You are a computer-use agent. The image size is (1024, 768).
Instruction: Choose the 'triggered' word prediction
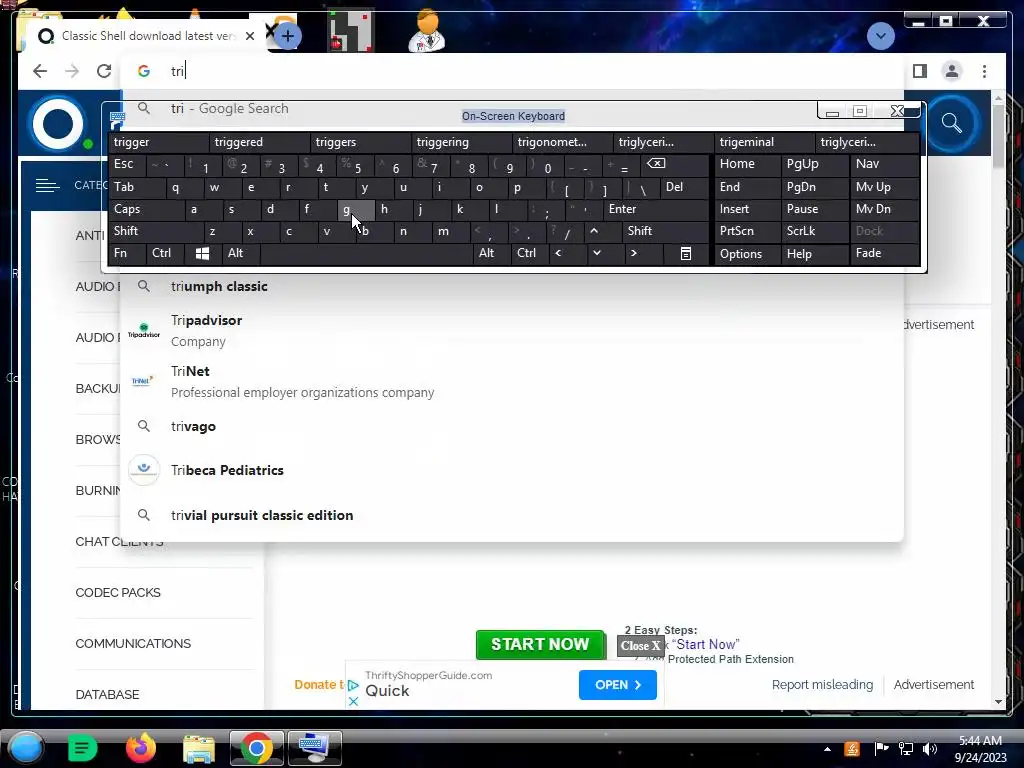[x=259, y=142]
